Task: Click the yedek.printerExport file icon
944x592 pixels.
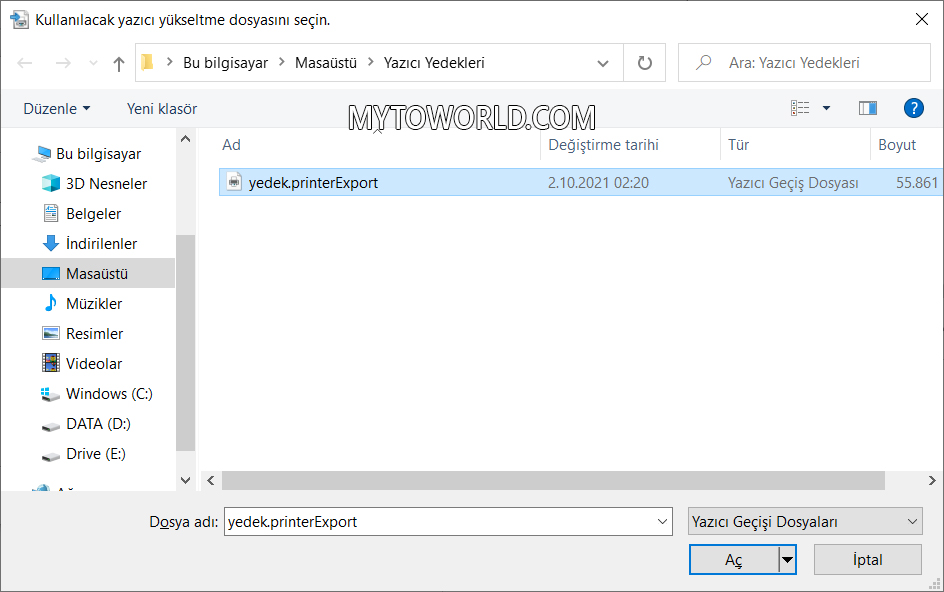Action: coord(234,182)
